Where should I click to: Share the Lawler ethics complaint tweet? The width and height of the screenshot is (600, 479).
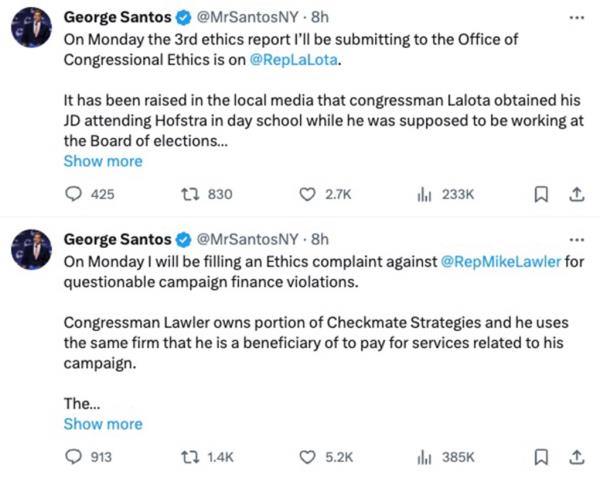[x=576, y=457]
